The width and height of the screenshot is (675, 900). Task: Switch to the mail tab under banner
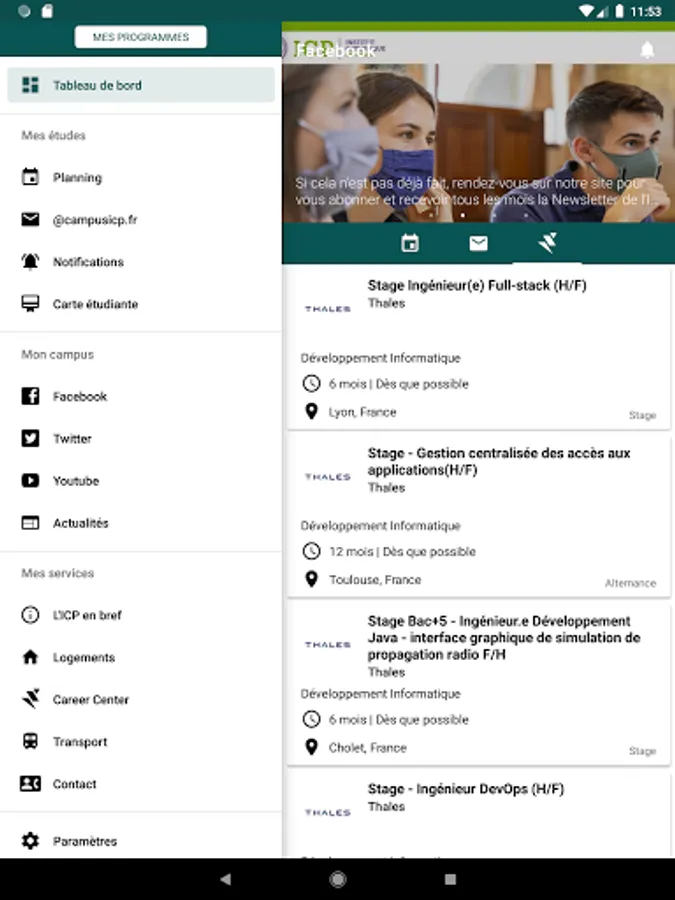[478, 243]
